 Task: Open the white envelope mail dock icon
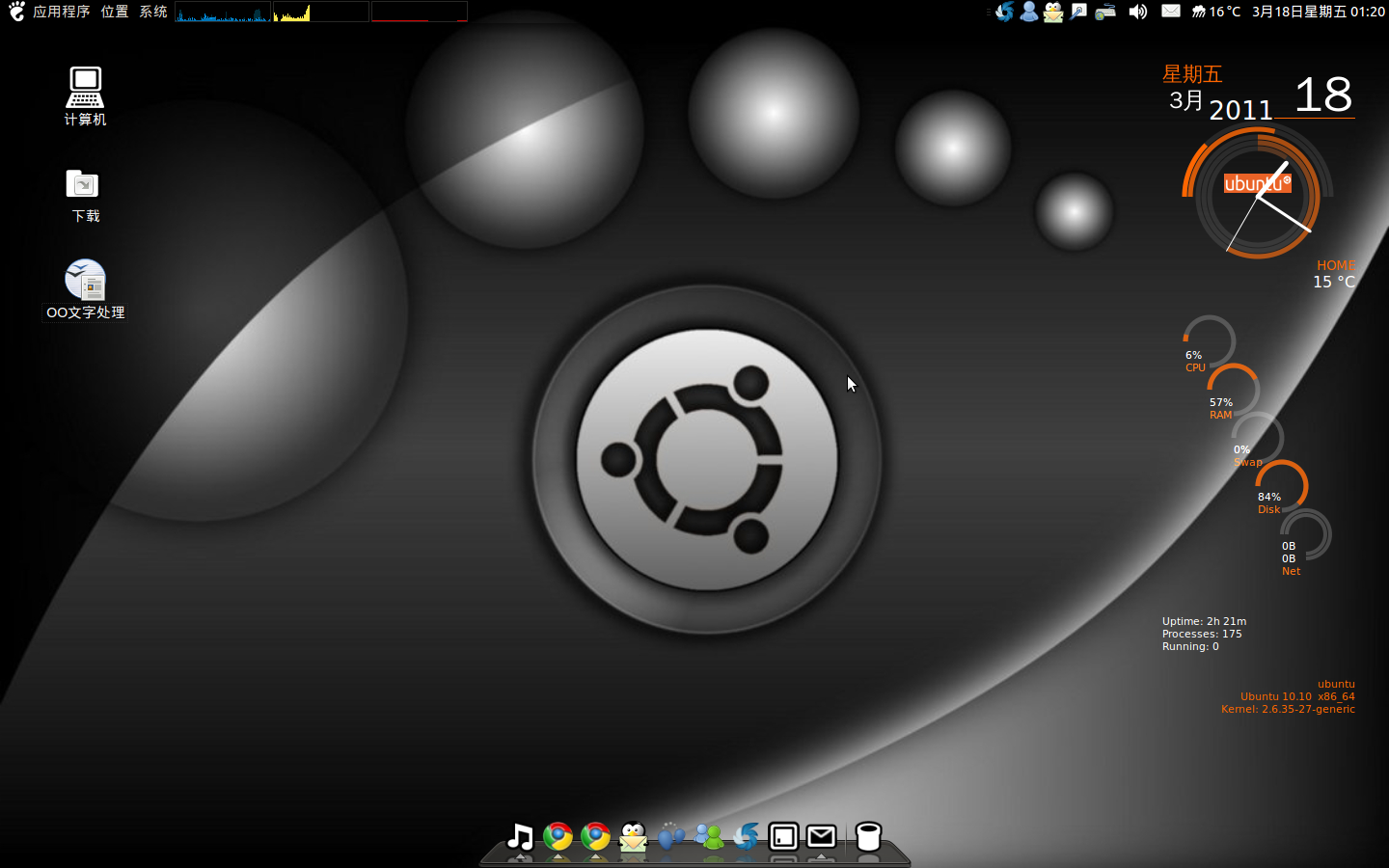pyautogui.click(x=821, y=836)
